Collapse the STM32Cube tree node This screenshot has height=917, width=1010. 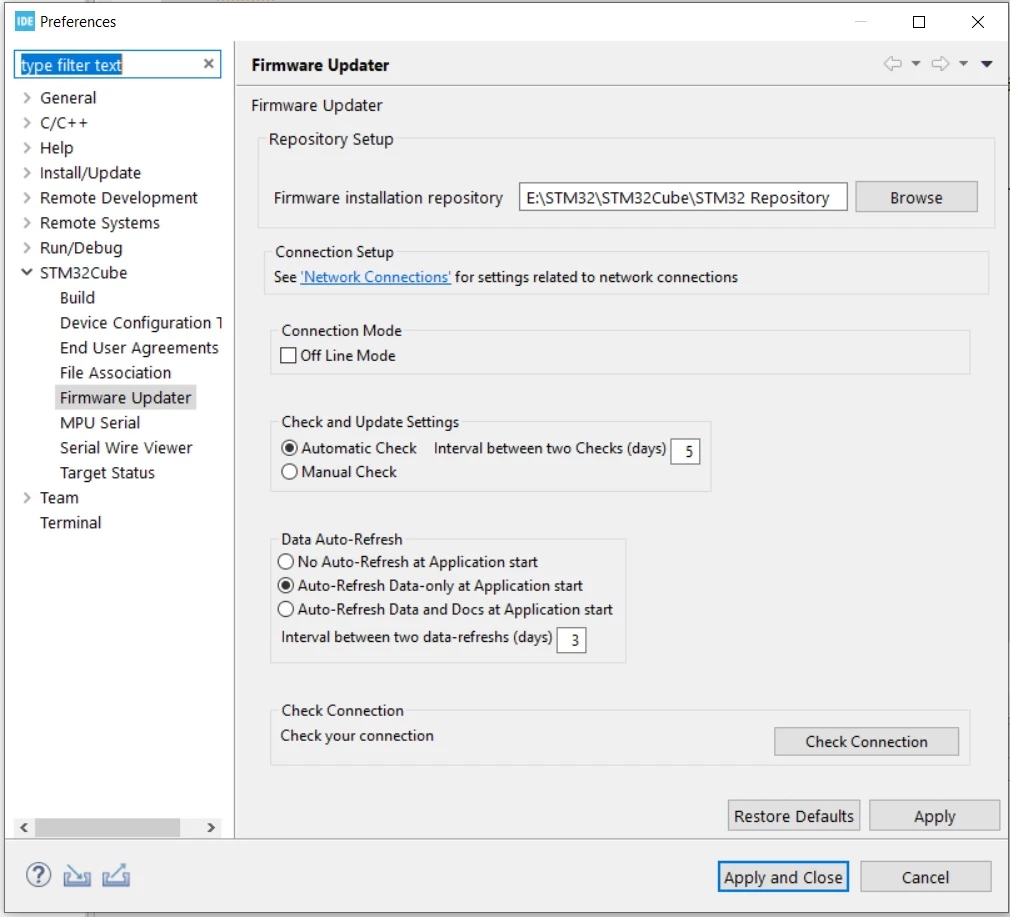click(26, 272)
